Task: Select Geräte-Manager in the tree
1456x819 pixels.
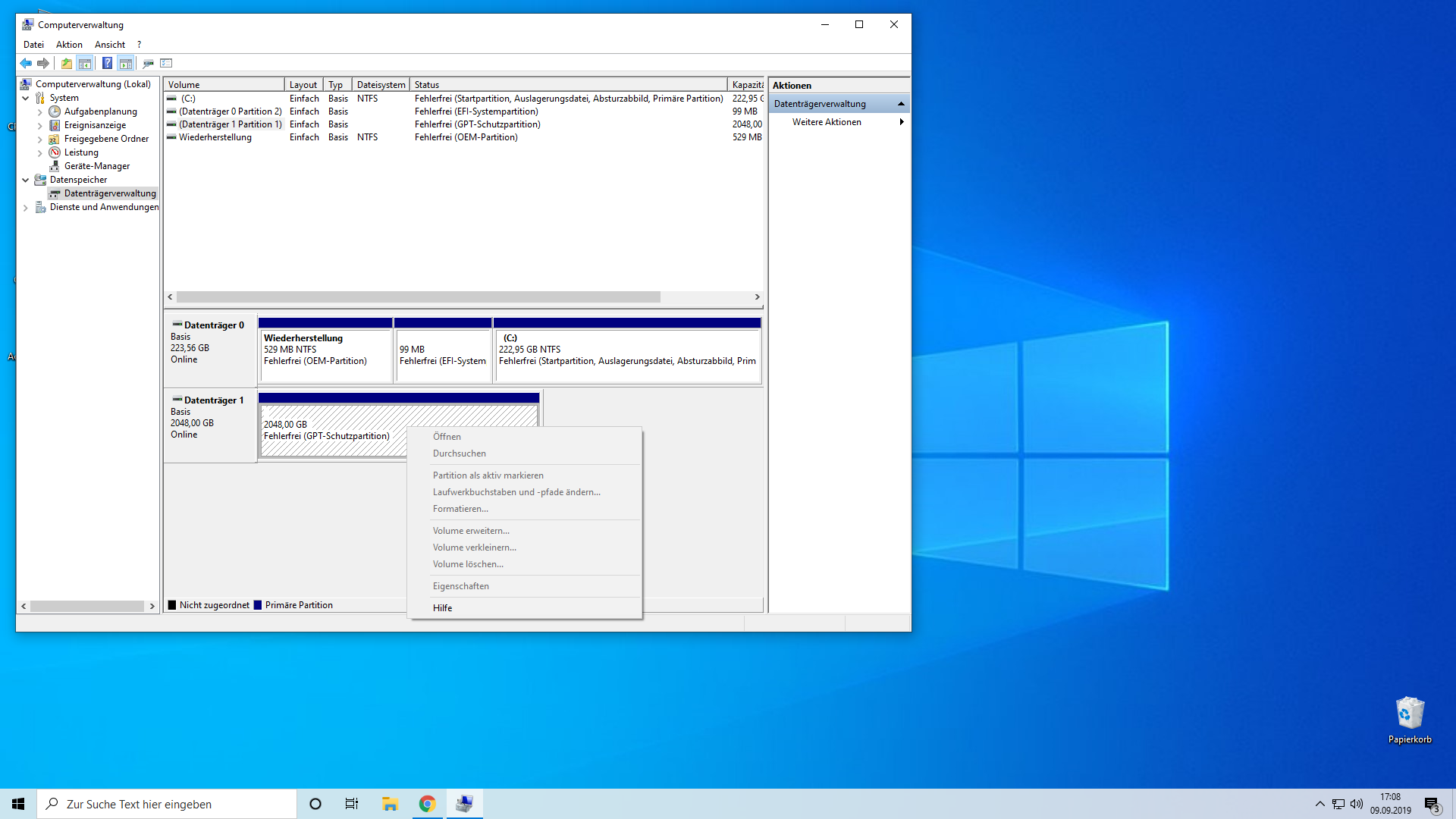Action: (96, 166)
